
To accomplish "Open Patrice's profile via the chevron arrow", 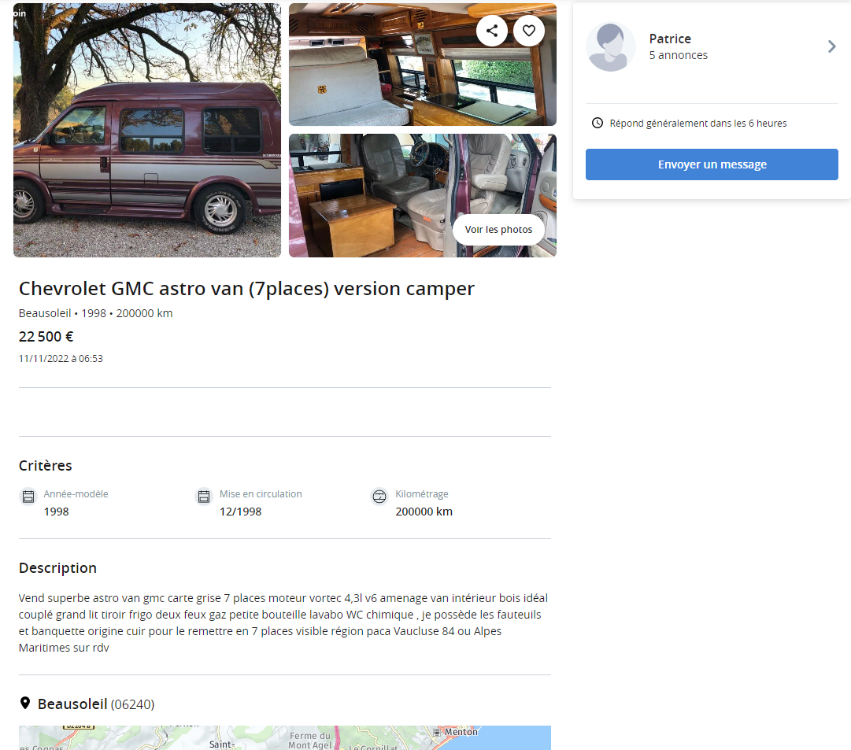I will point(831,47).
